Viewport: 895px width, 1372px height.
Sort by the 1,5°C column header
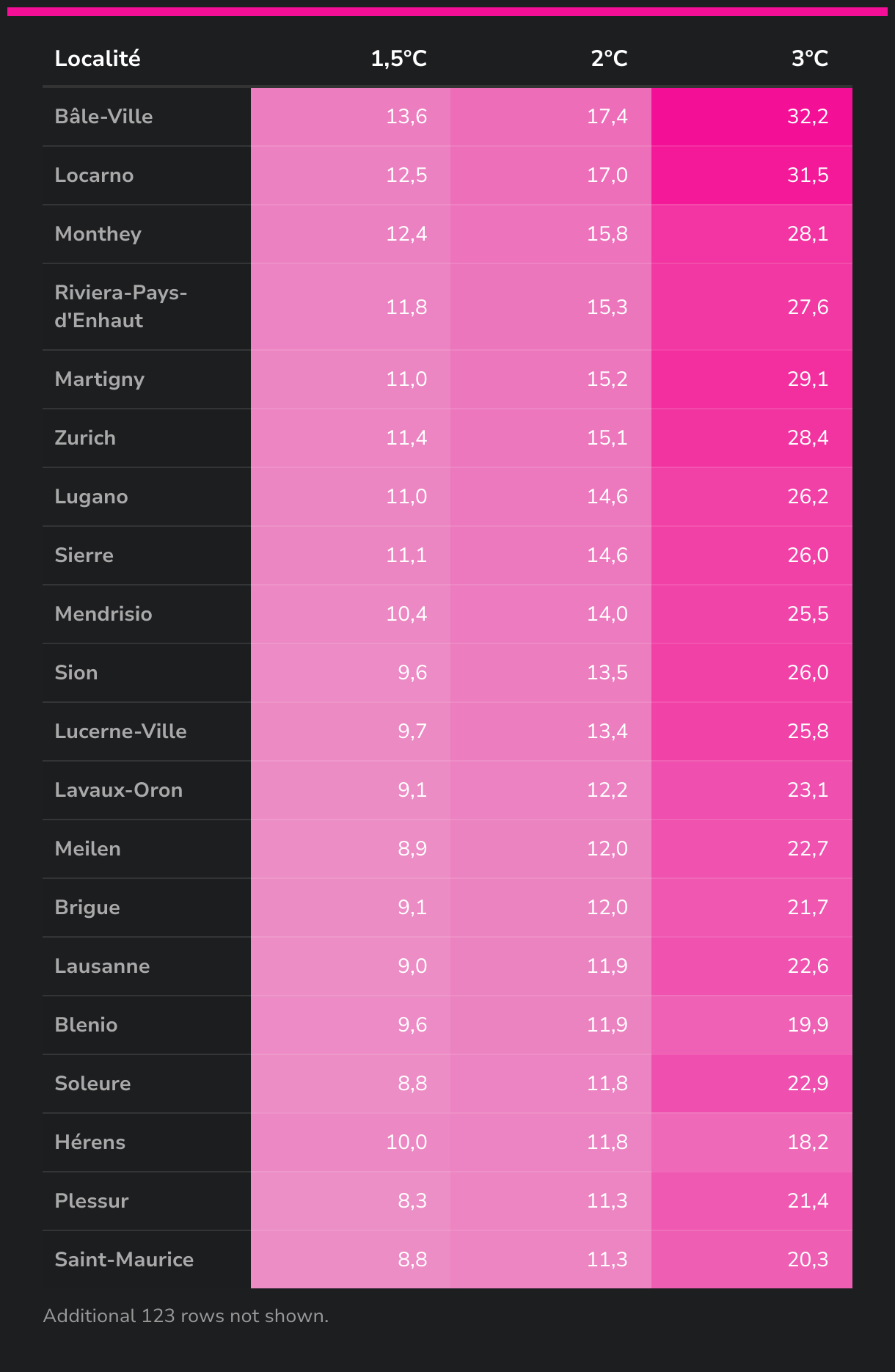398,59
